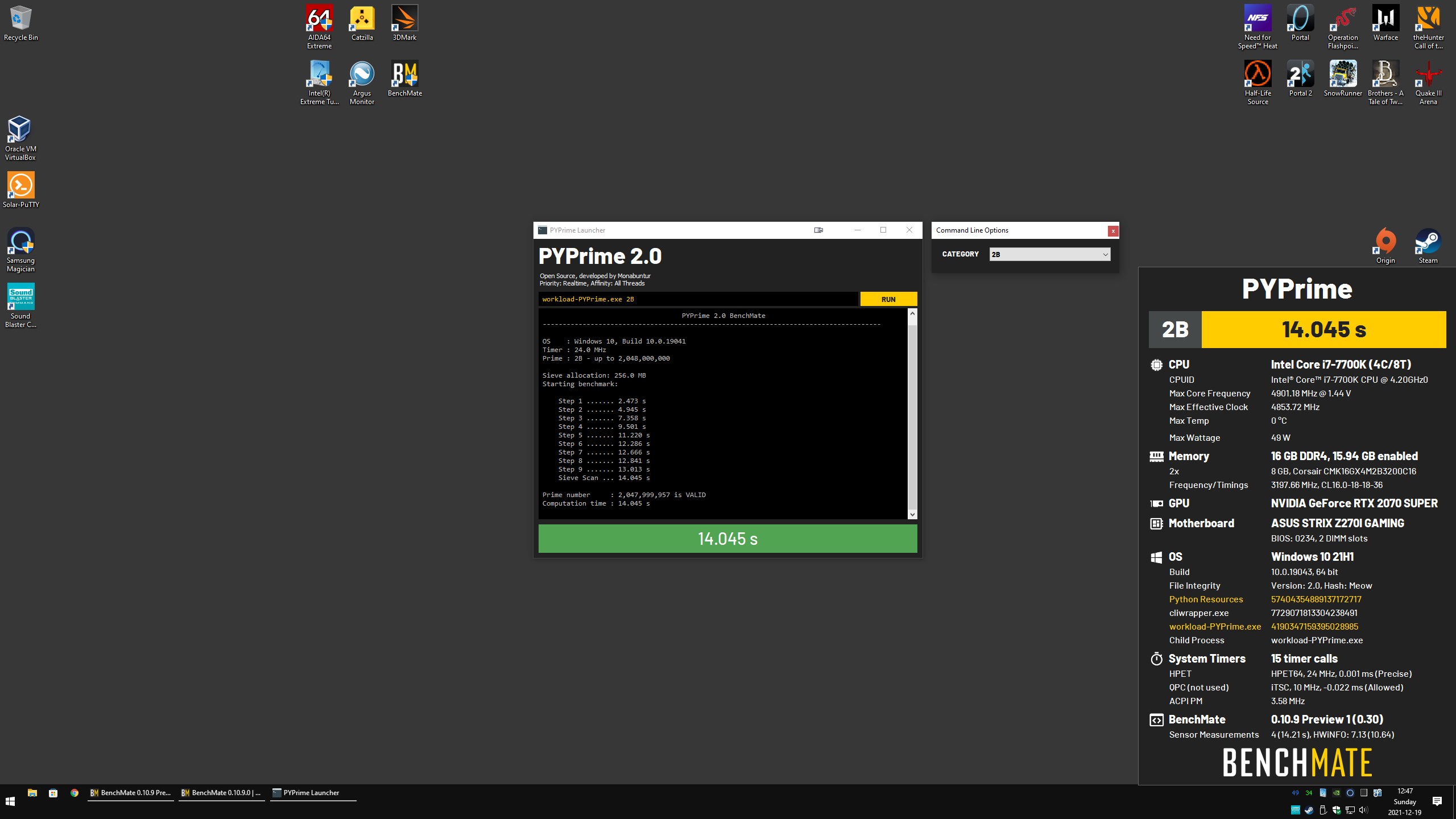Click the Sieve Scan 14.045 s line
1456x819 pixels.
604,478
